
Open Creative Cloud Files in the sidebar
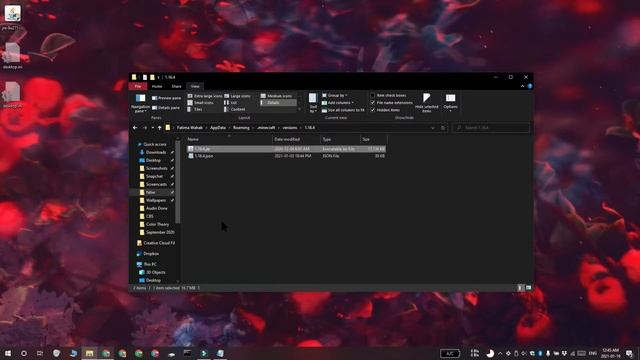(156, 243)
